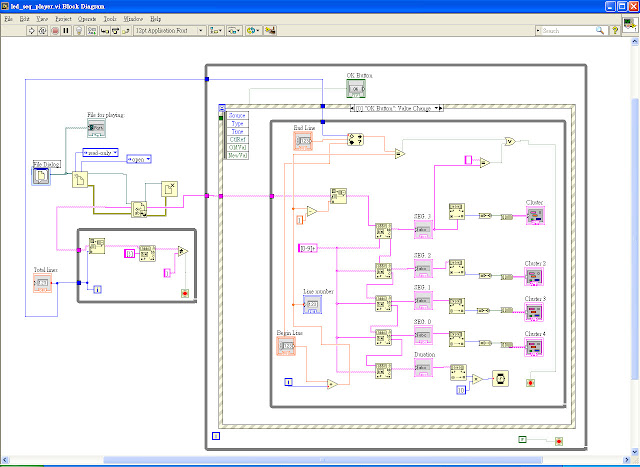This screenshot has height=467, width=640.
Task: Open the Application Font dropdown
Action: (x=169, y=31)
